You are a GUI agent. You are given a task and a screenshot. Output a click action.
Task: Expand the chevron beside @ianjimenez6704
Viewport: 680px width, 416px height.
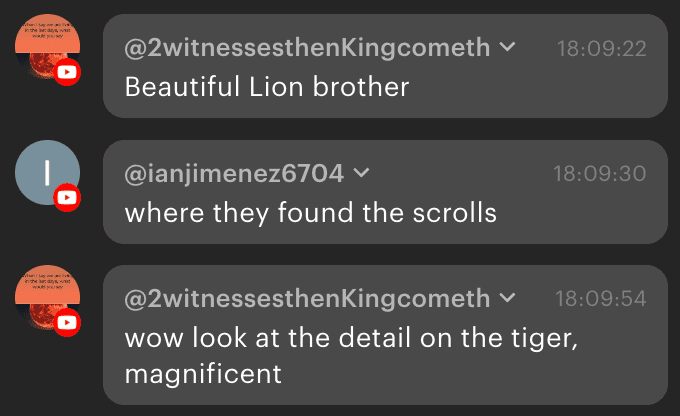pos(362,173)
